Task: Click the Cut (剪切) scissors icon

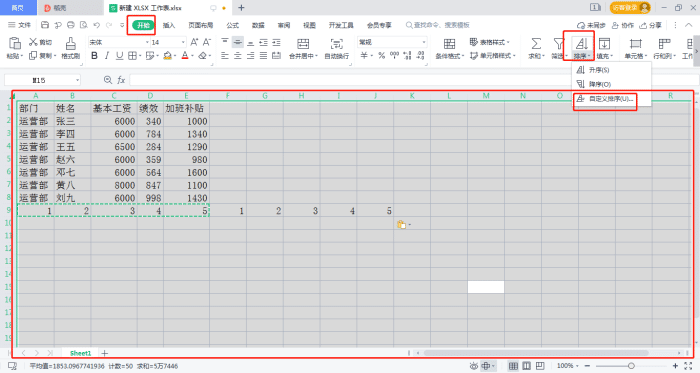Action: 33,42
